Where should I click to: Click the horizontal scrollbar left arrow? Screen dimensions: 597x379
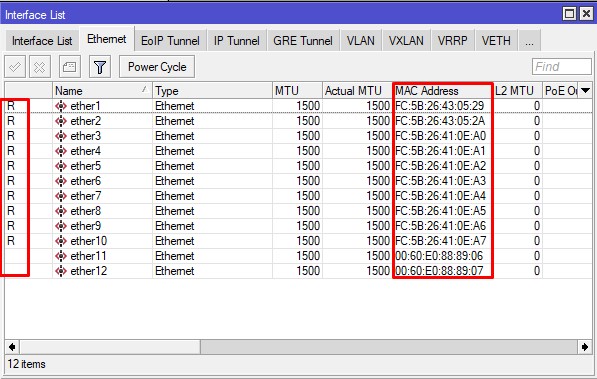pos(12,347)
